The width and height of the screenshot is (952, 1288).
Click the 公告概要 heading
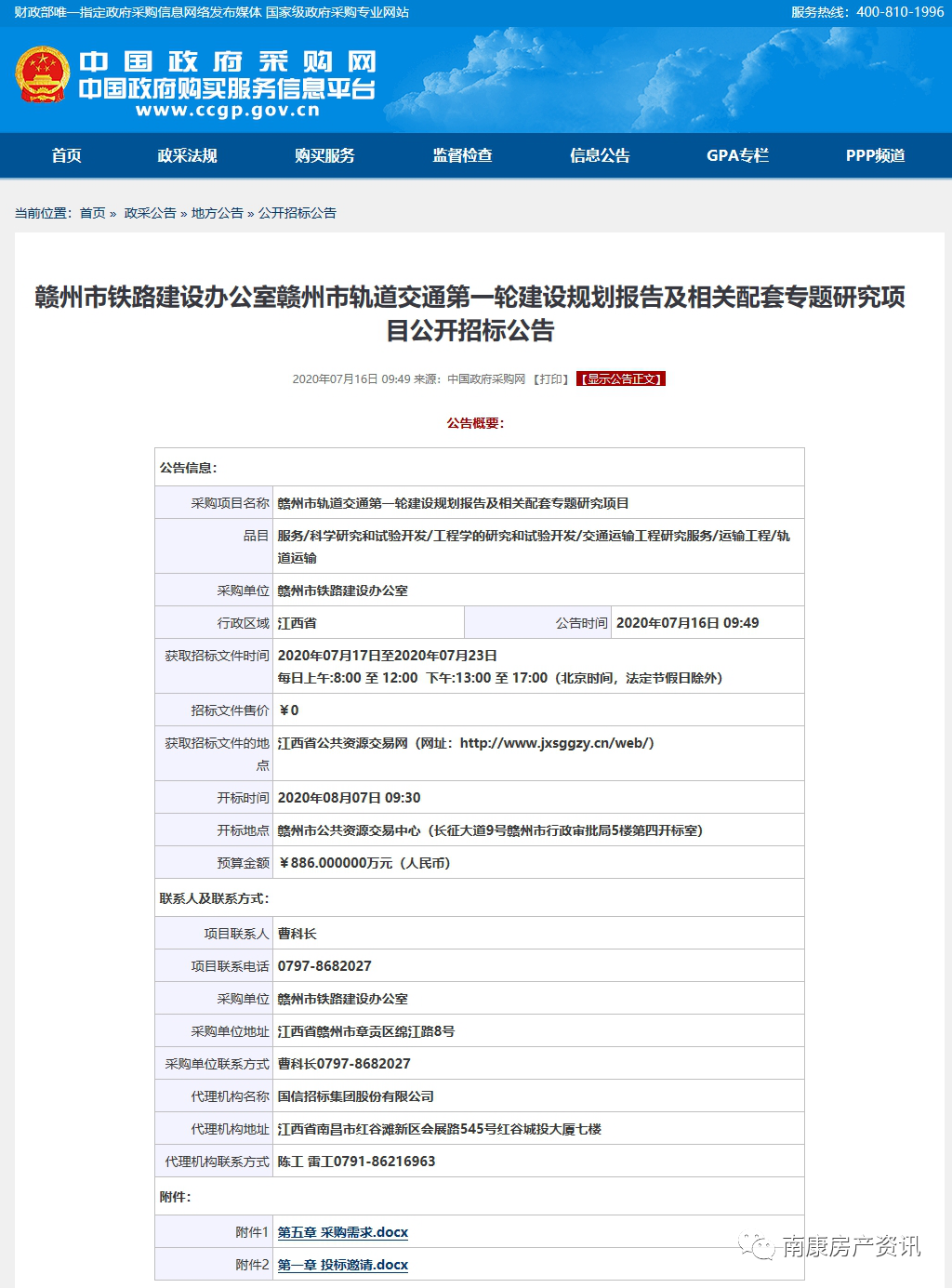pos(475,423)
